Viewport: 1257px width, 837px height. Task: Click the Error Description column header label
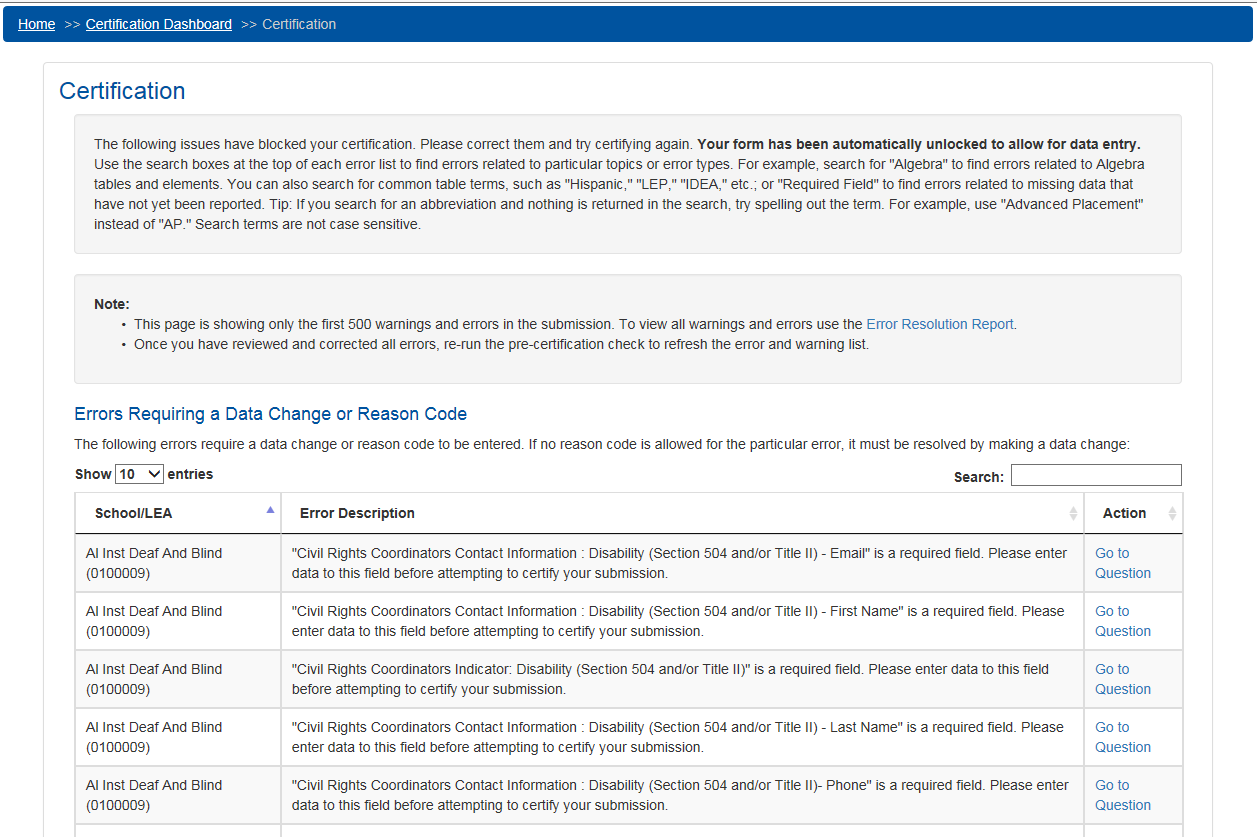point(357,513)
